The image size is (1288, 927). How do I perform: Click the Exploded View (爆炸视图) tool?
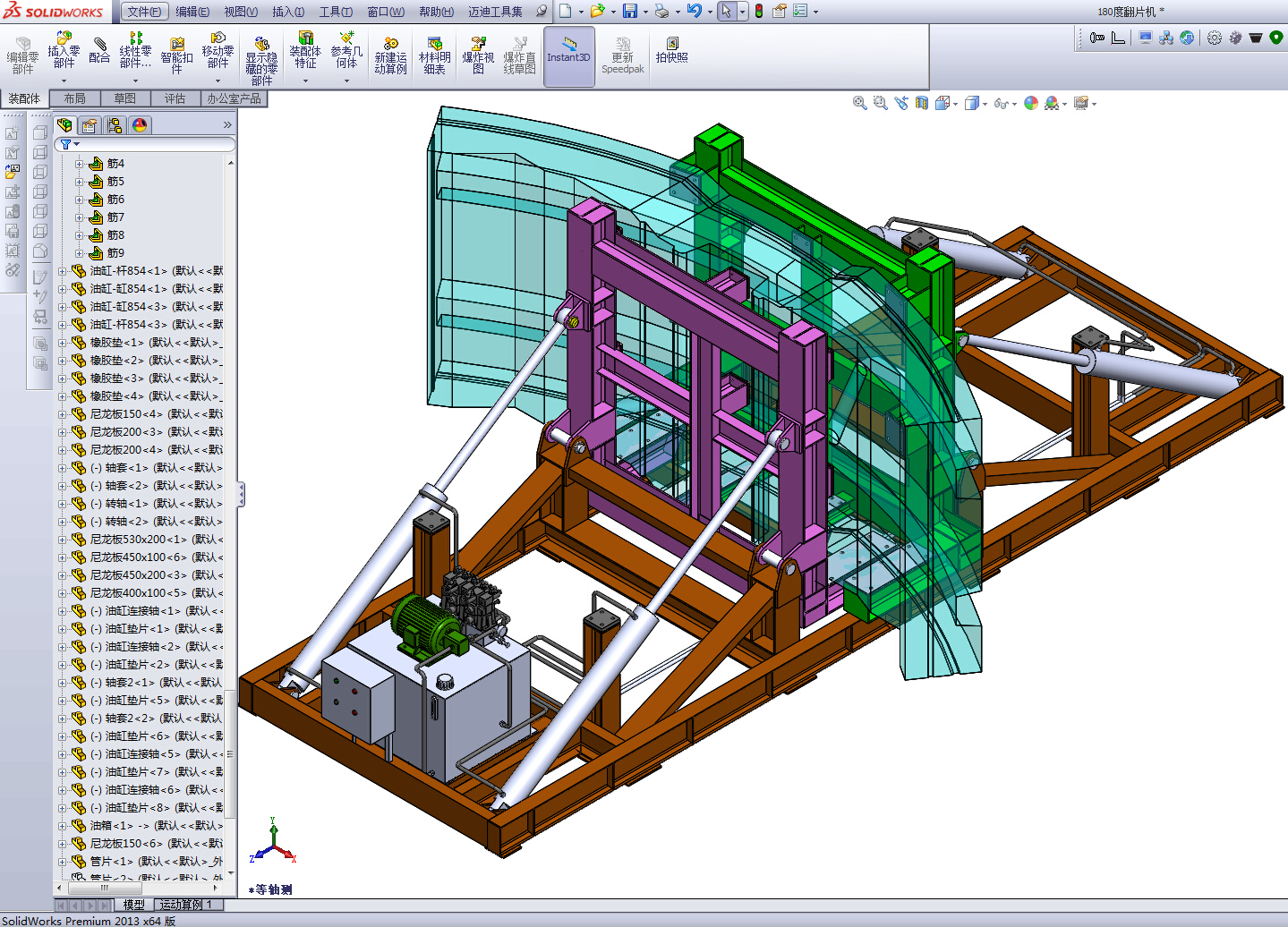point(478,55)
